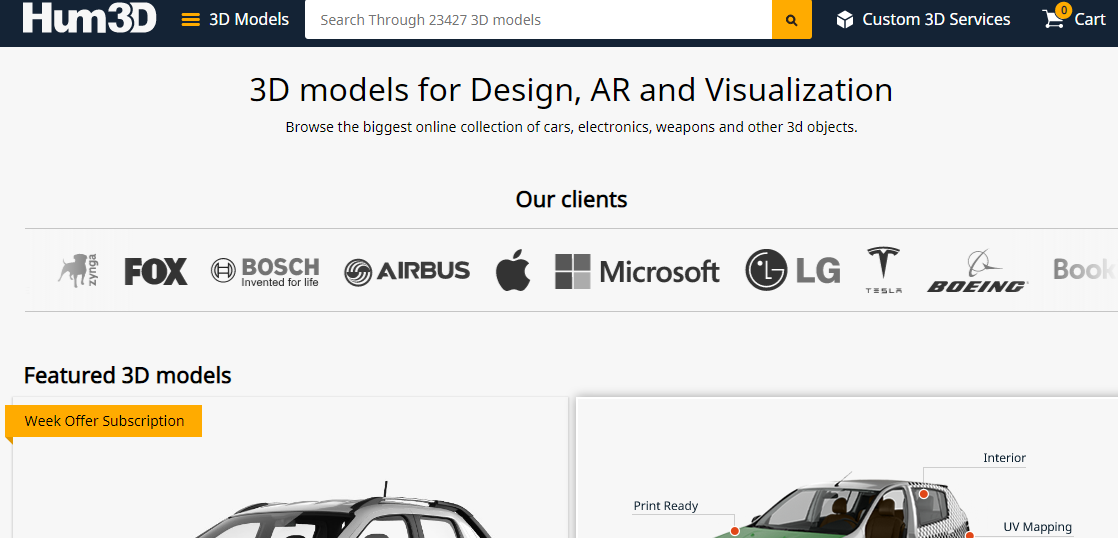The image size is (1118, 538).
Task: Click the Interior hotspot dot on car
Action: click(x=923, y=494)
